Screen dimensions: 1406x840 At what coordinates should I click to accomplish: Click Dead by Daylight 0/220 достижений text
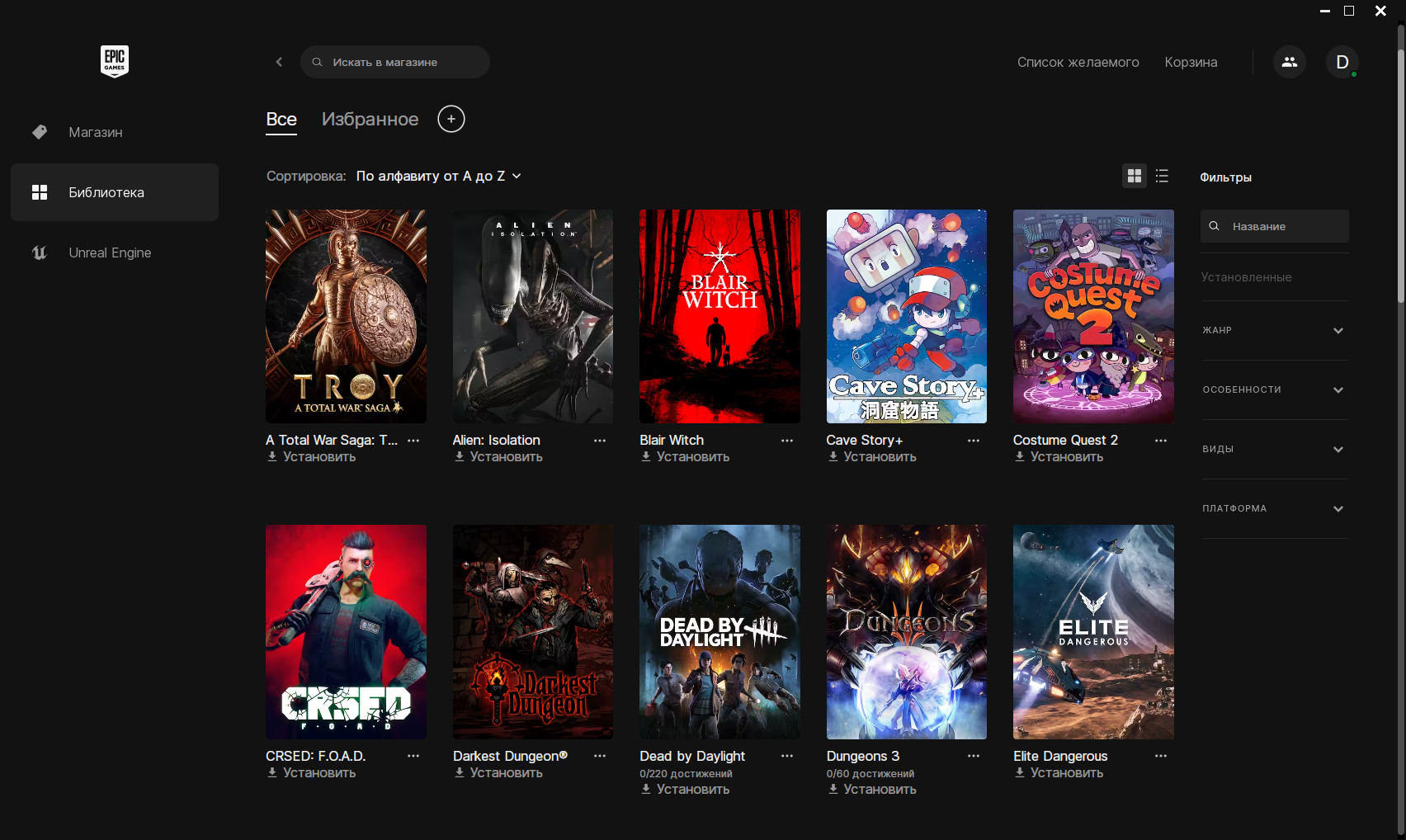(x=686, y=774)
